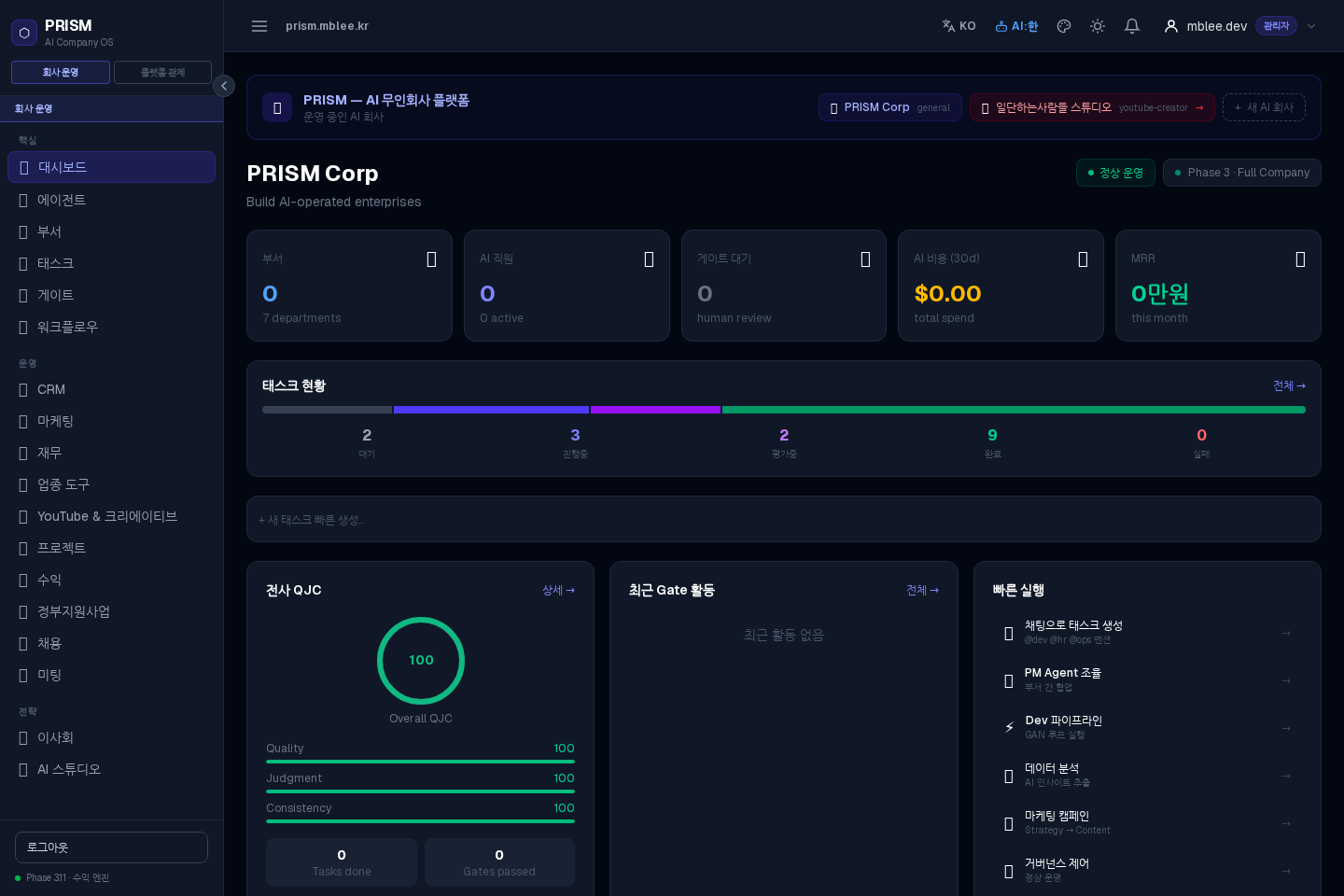Expand the mblee.dev account dropdown

coord(1311,26)
